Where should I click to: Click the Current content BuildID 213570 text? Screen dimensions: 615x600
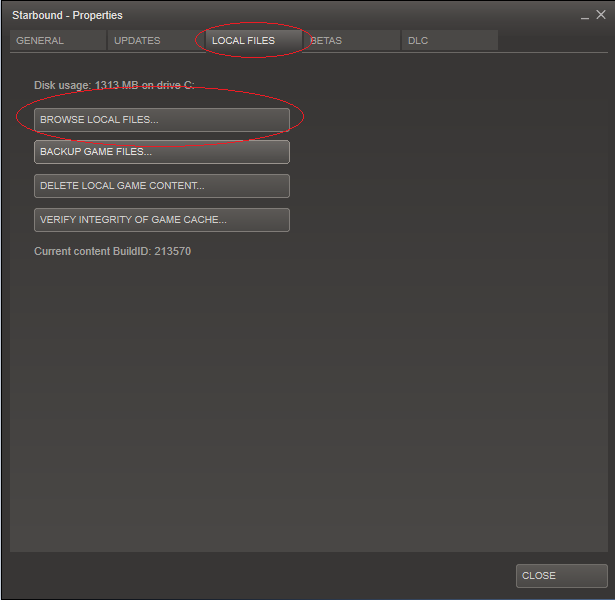pos(113,251)
